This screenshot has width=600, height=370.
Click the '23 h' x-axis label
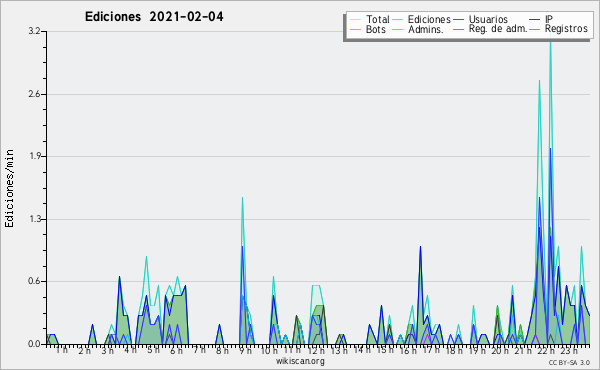point(569,350)
